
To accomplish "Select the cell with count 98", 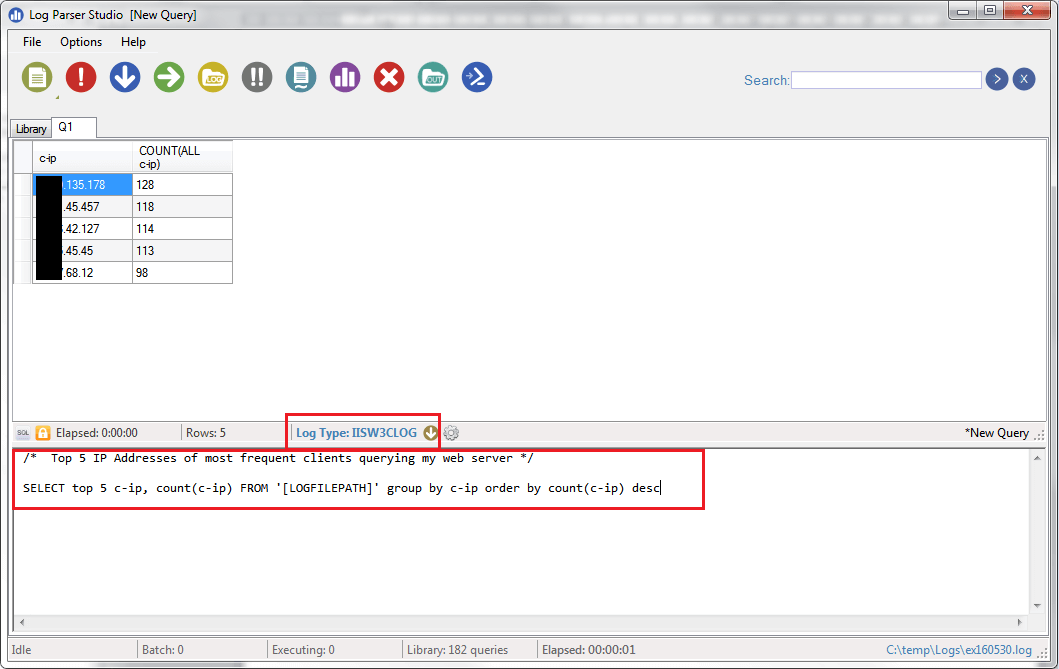I will click(x=182, y=273).
